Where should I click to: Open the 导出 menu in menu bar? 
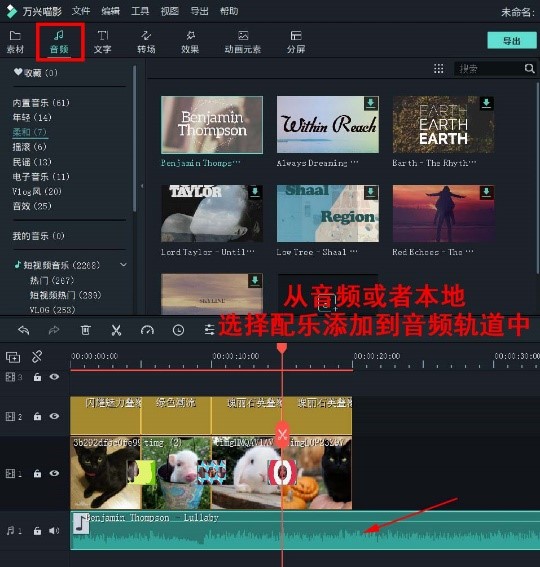[199, 11]
